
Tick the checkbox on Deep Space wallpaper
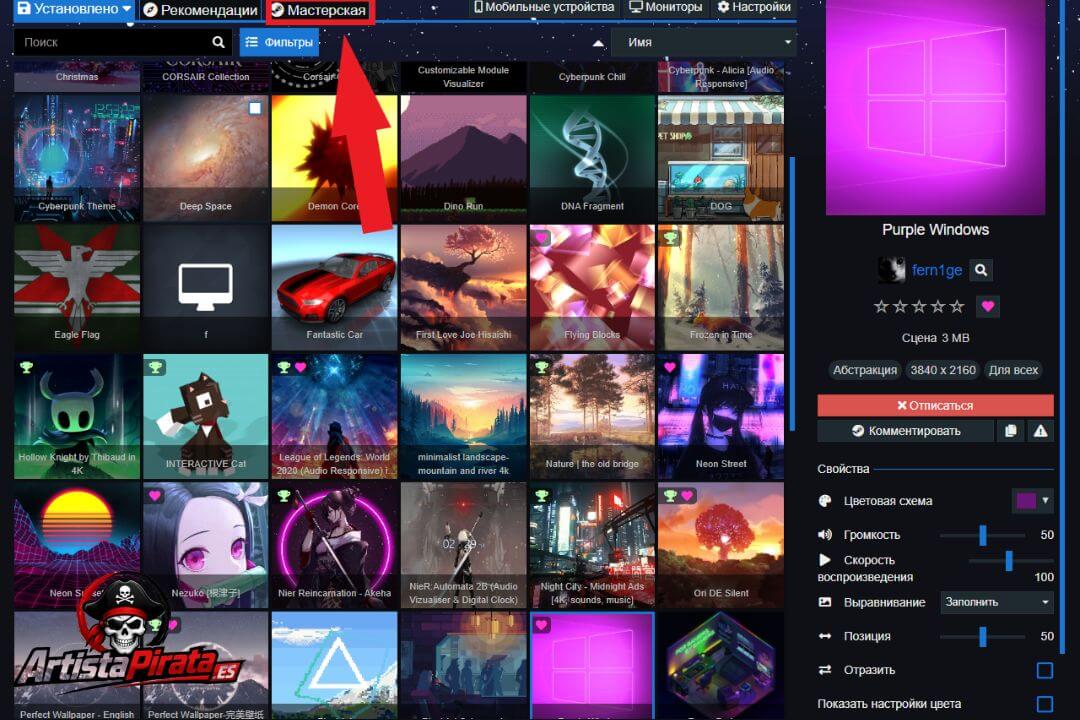(255, 108)
